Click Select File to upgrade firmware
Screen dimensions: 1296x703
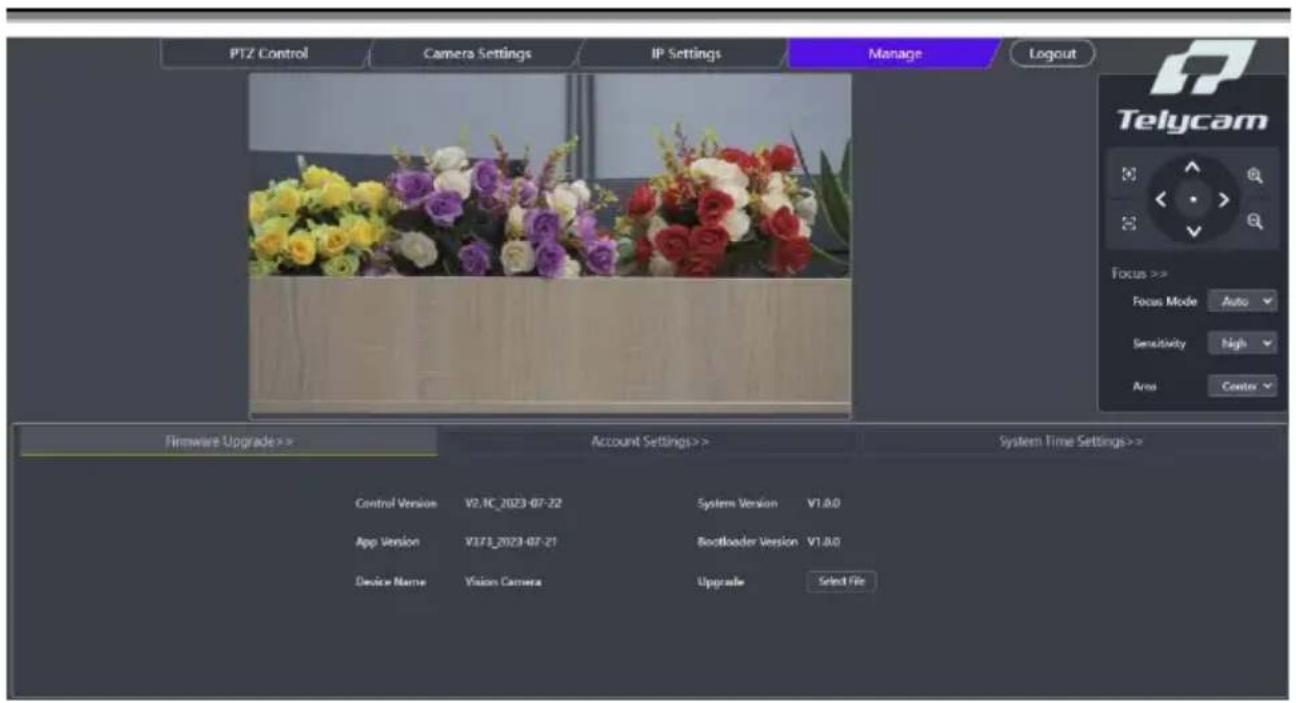(x=841, y=581)
